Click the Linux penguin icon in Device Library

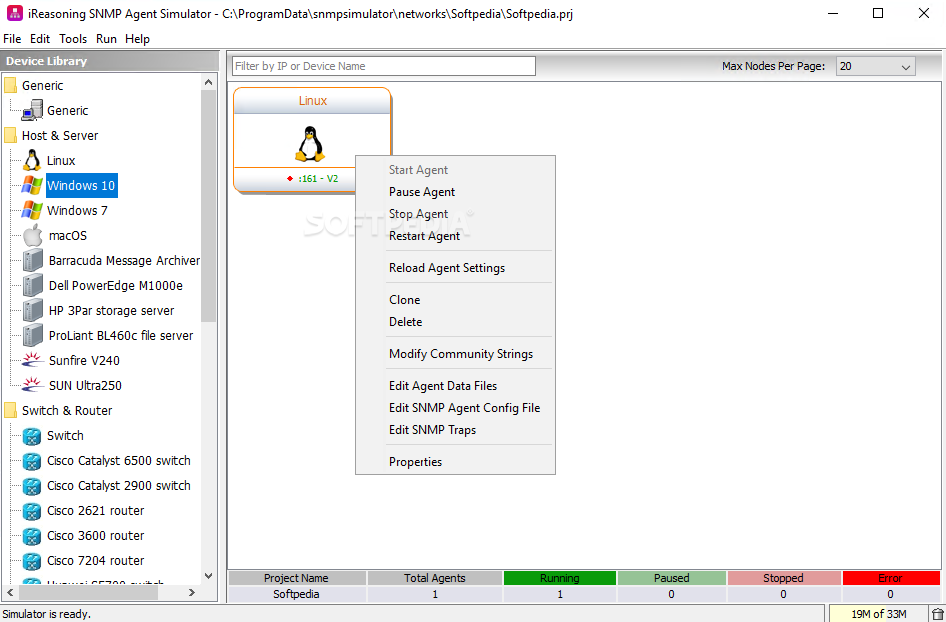(x=32, y=160)
